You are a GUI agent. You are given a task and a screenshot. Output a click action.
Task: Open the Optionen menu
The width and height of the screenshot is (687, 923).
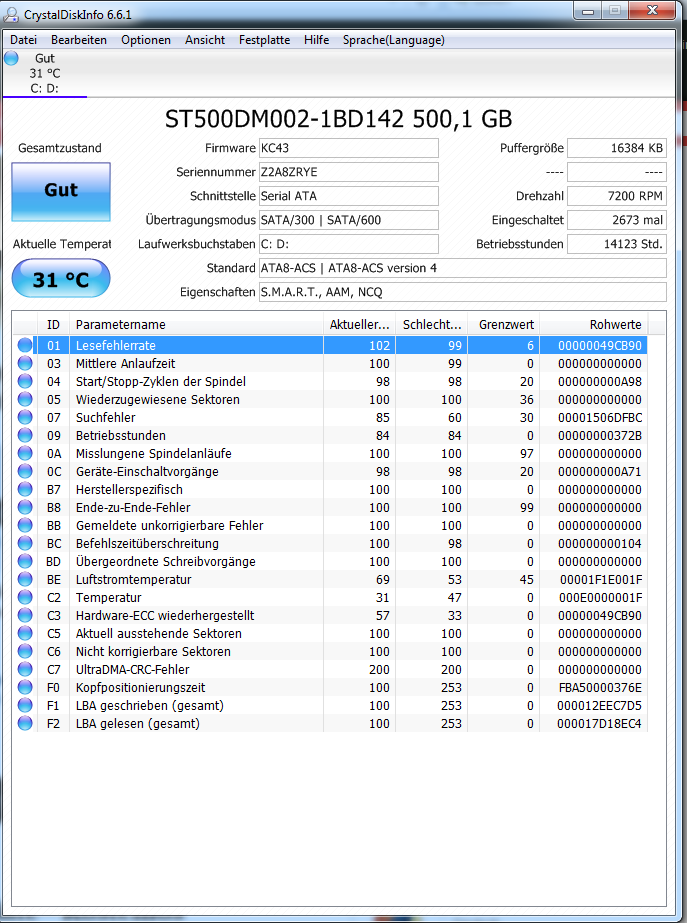pyautogui.click(x=146, y=40)
